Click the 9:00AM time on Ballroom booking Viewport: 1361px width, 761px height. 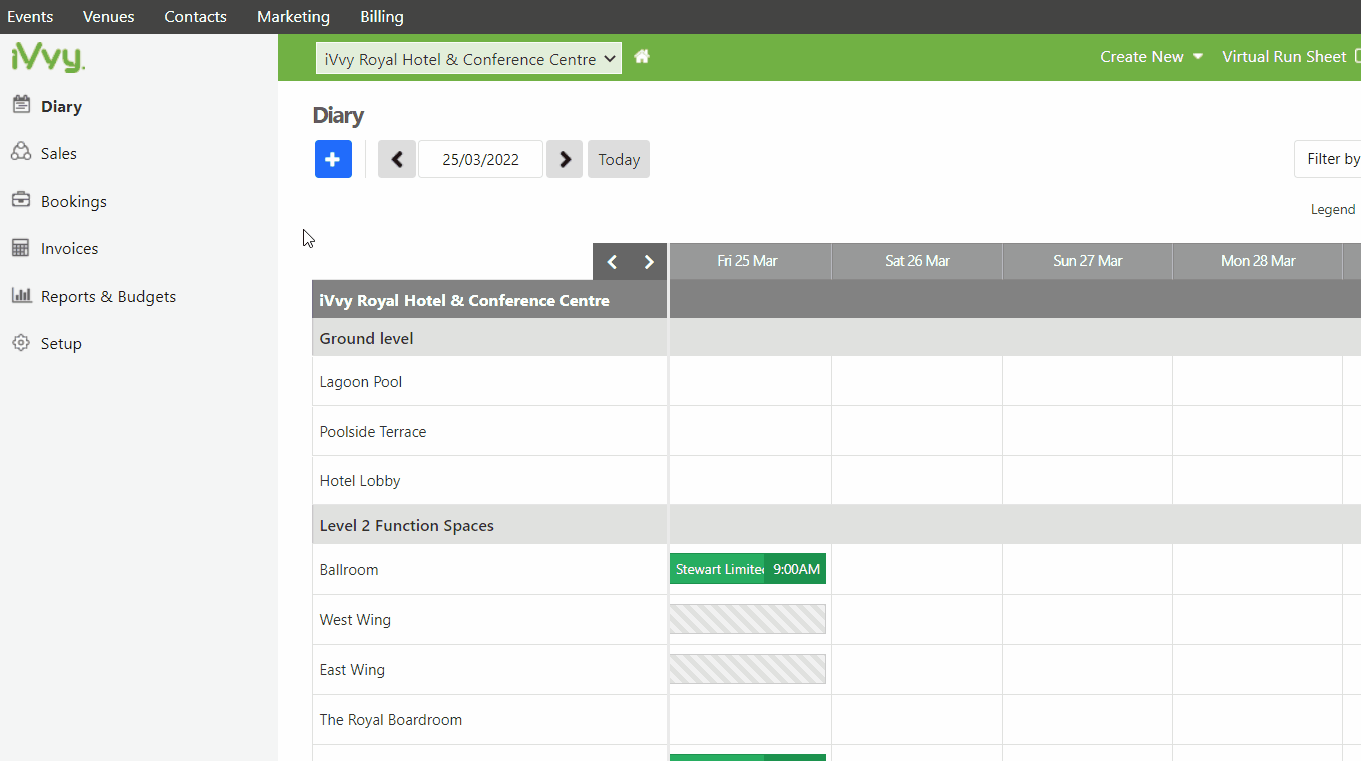click(x=796, y=569)
